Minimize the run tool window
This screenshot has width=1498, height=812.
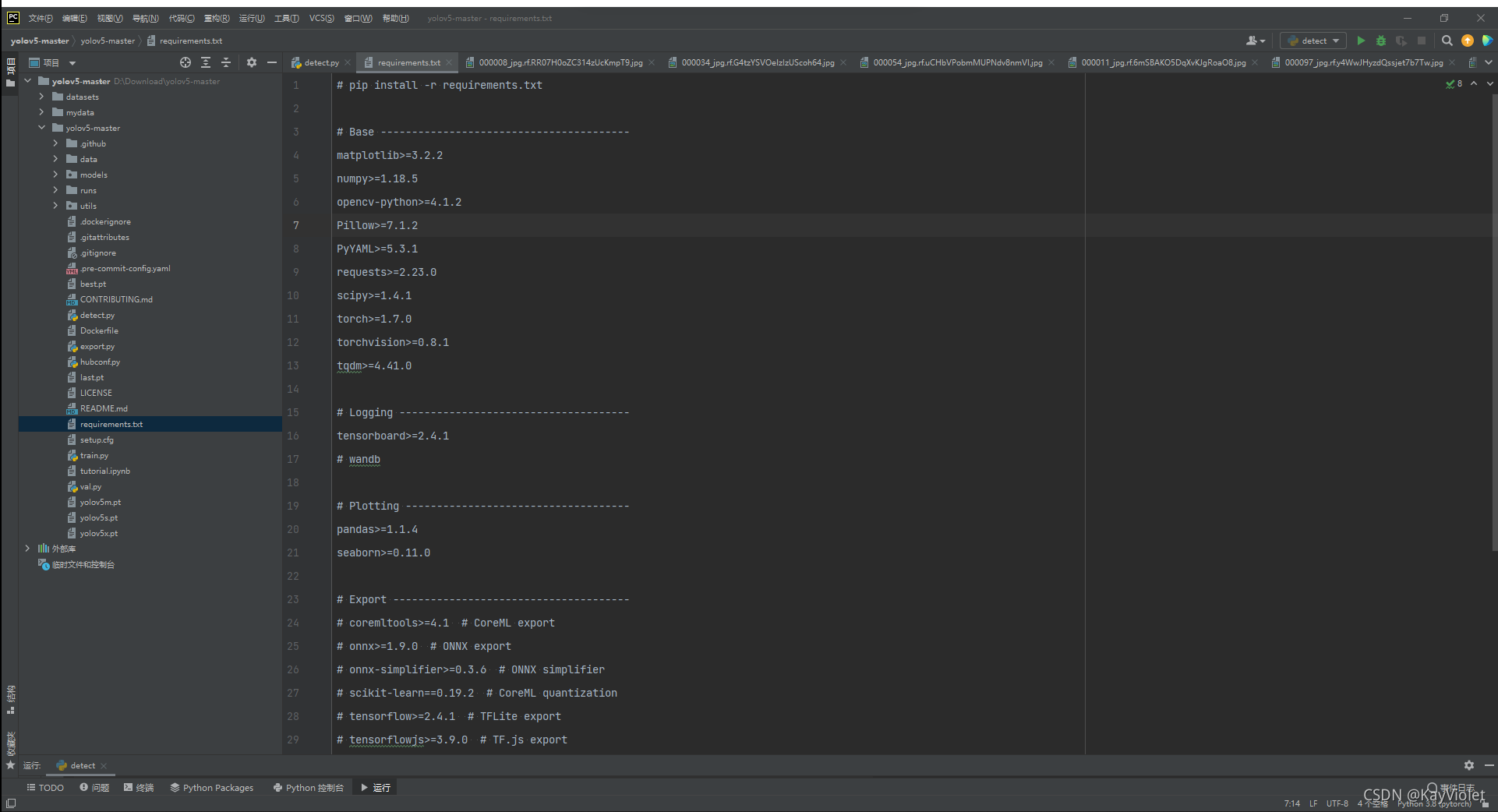[x=1489, y=765]
